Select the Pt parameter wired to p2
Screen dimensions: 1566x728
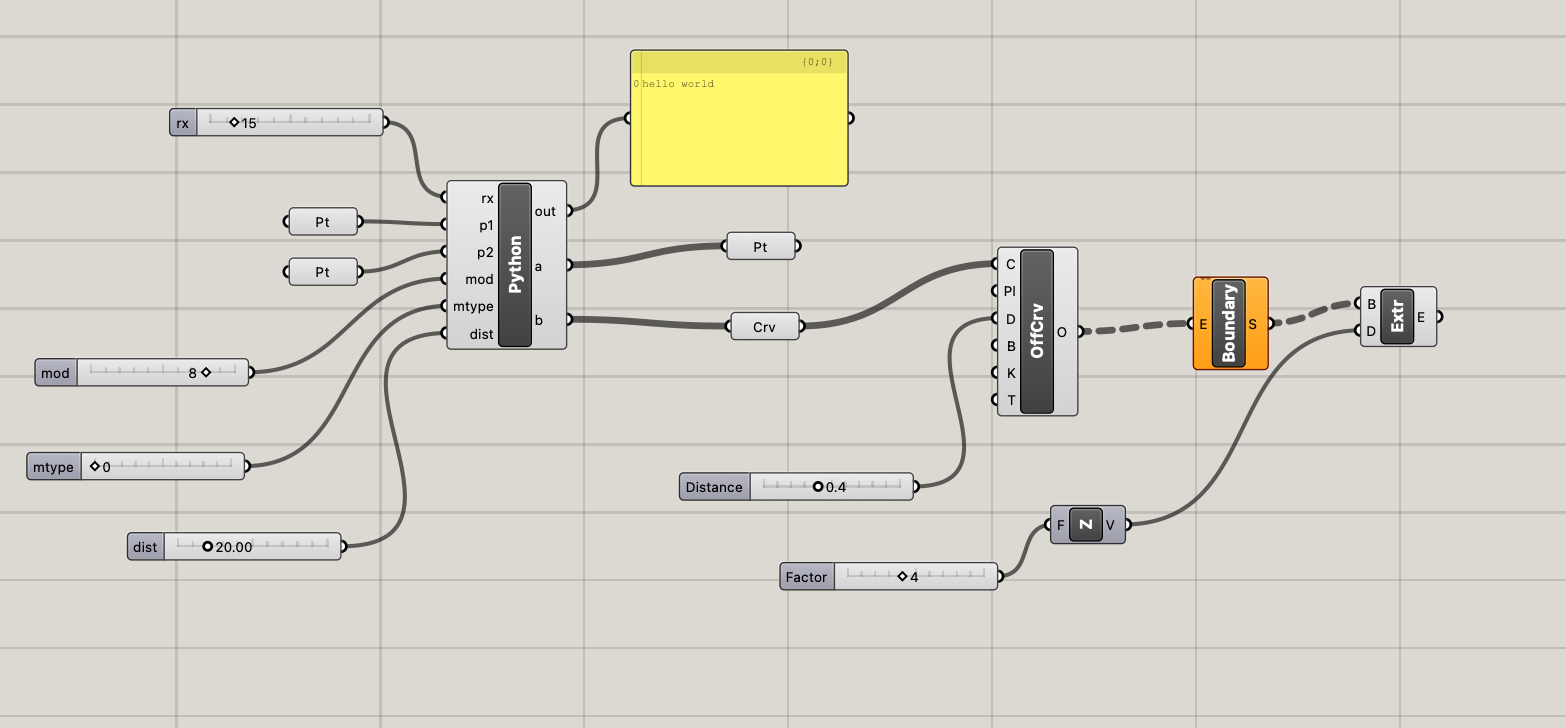323,272
